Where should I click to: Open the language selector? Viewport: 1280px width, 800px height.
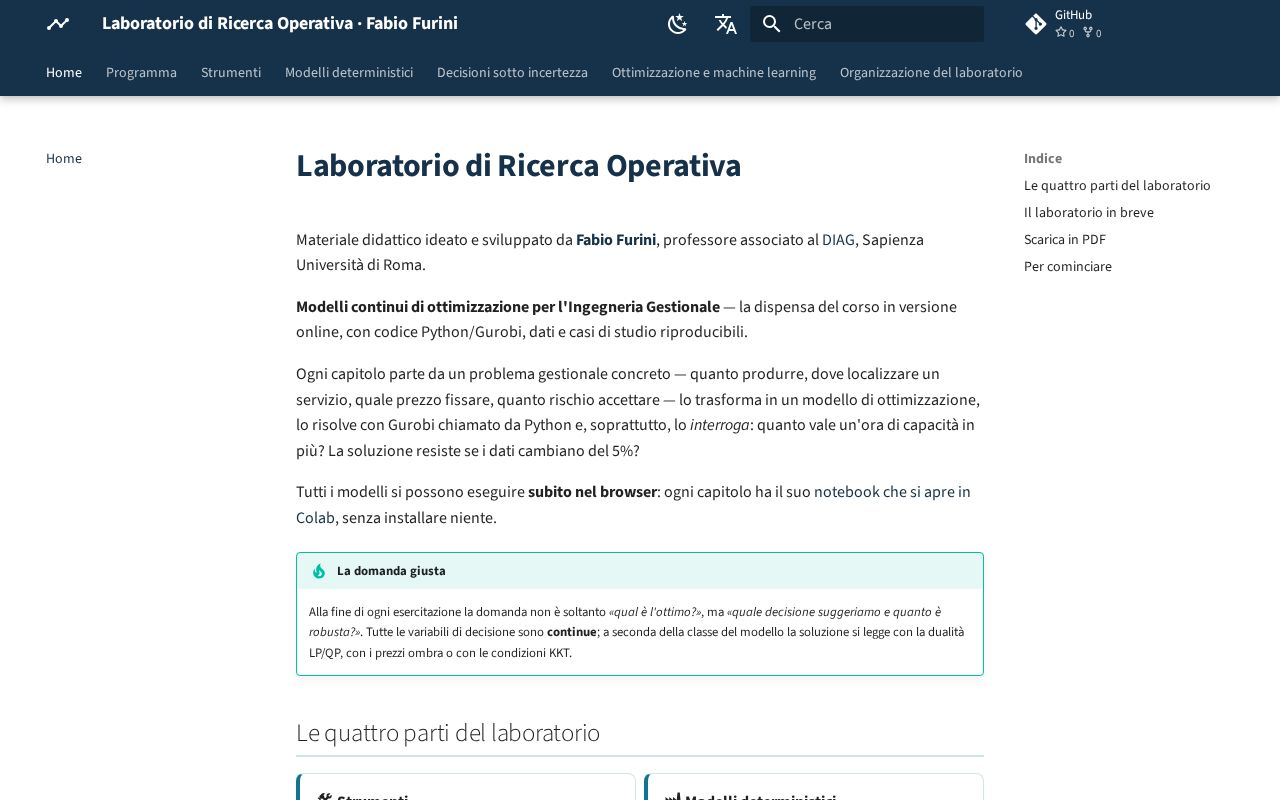click(x=726, y=24)
